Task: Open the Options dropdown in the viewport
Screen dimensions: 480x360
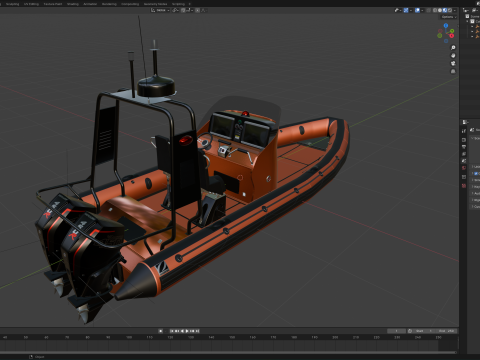Action: (449, 17)
